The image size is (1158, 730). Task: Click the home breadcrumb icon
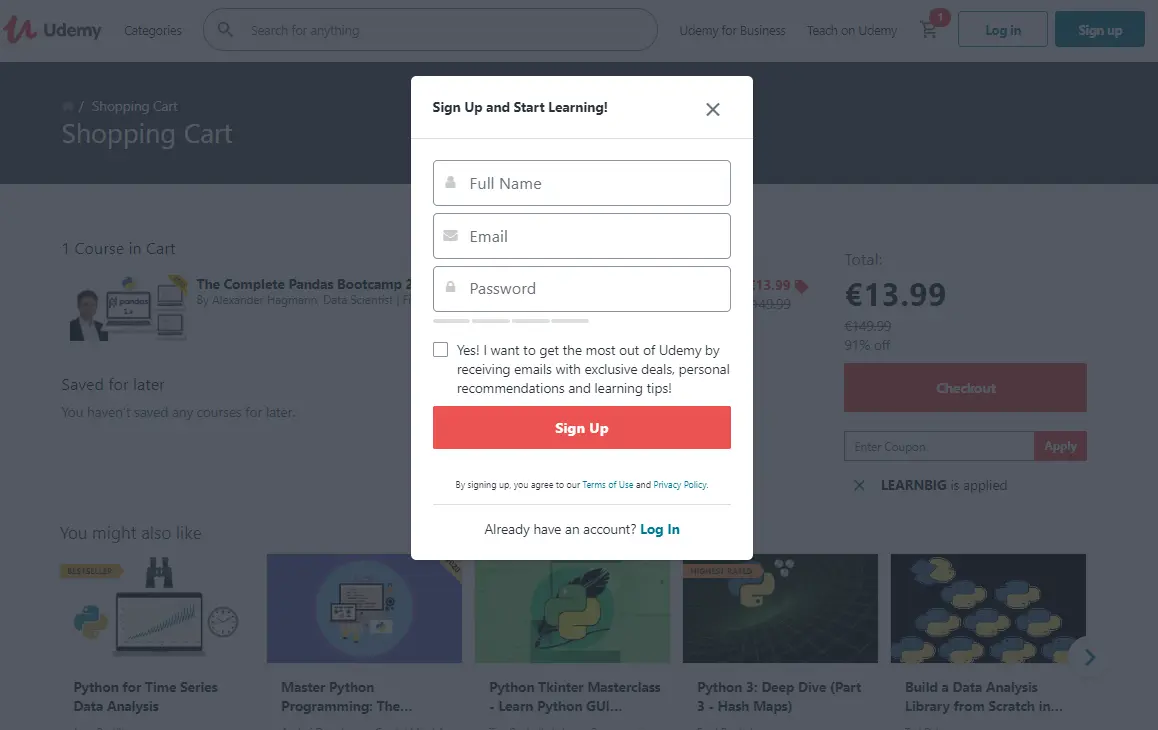(67, 106)
